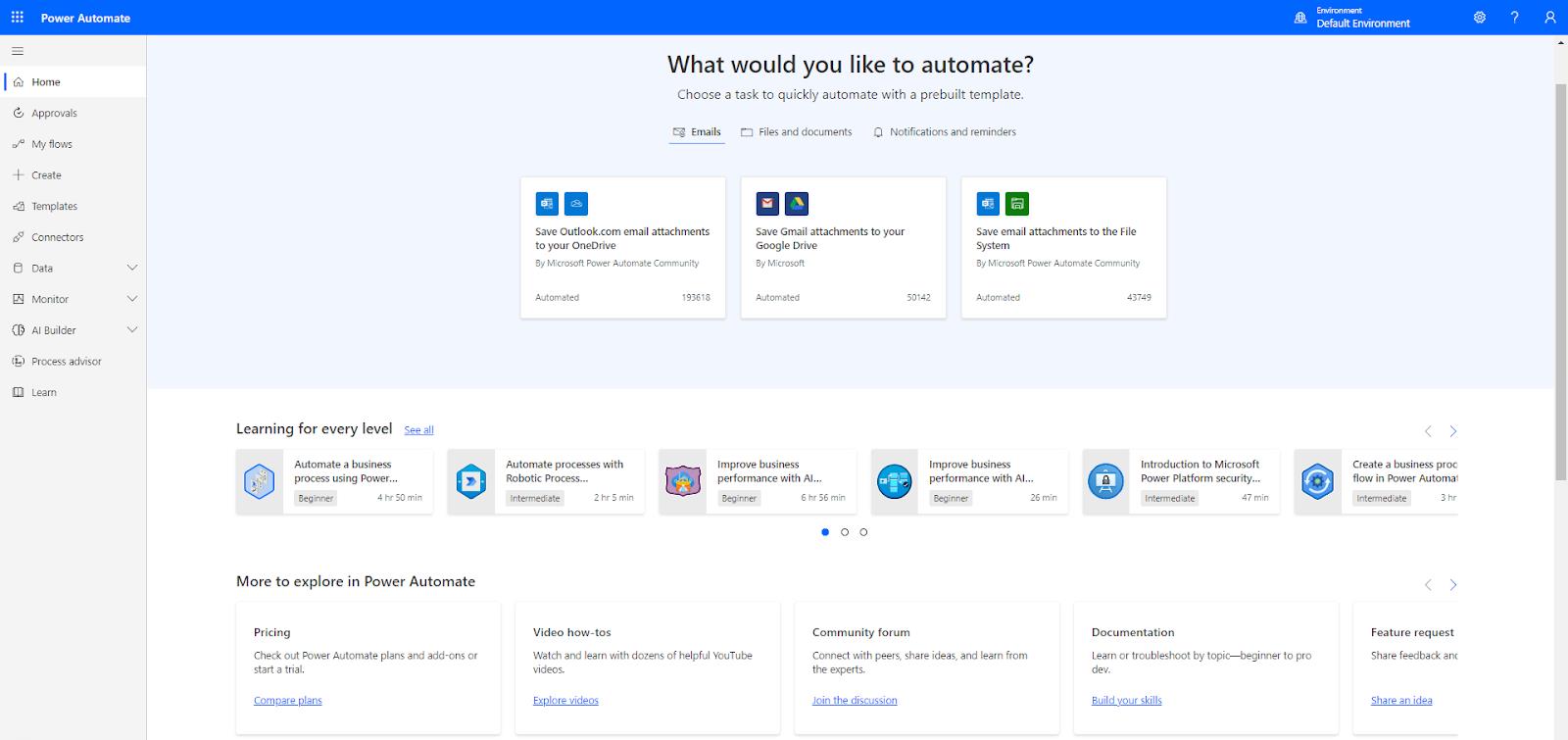Open the Help question mark icon
Screen dimensions: 1568x740
tap(1515, 18)
